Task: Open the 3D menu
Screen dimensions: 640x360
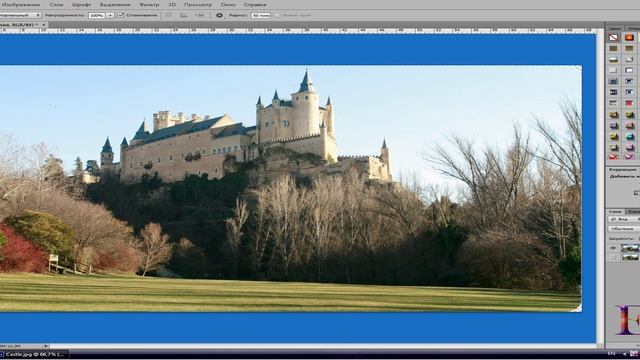Action: (172, 4)
